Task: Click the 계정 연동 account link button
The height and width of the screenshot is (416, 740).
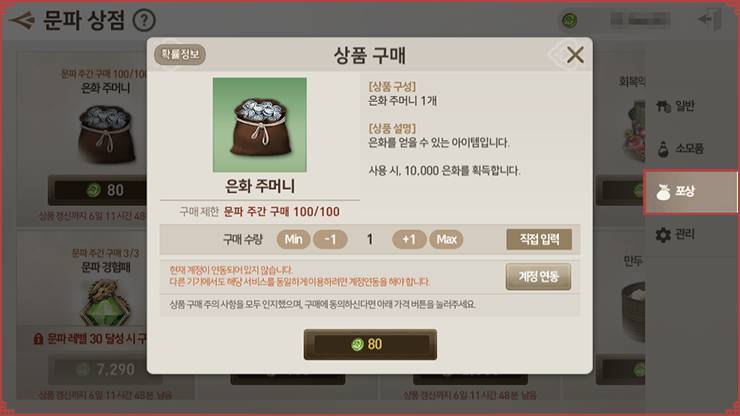Action: coord(538,277)
